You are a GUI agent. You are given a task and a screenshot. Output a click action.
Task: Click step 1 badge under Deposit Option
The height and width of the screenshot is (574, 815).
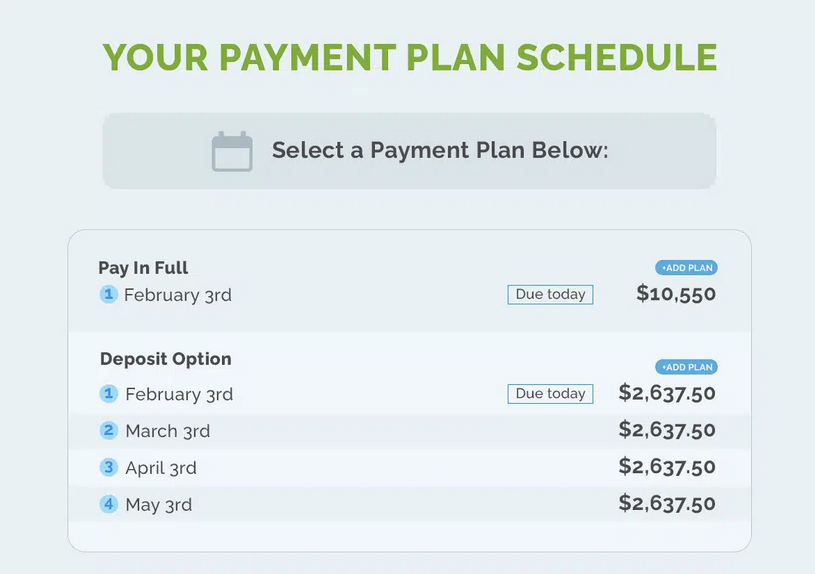(109, 394)
